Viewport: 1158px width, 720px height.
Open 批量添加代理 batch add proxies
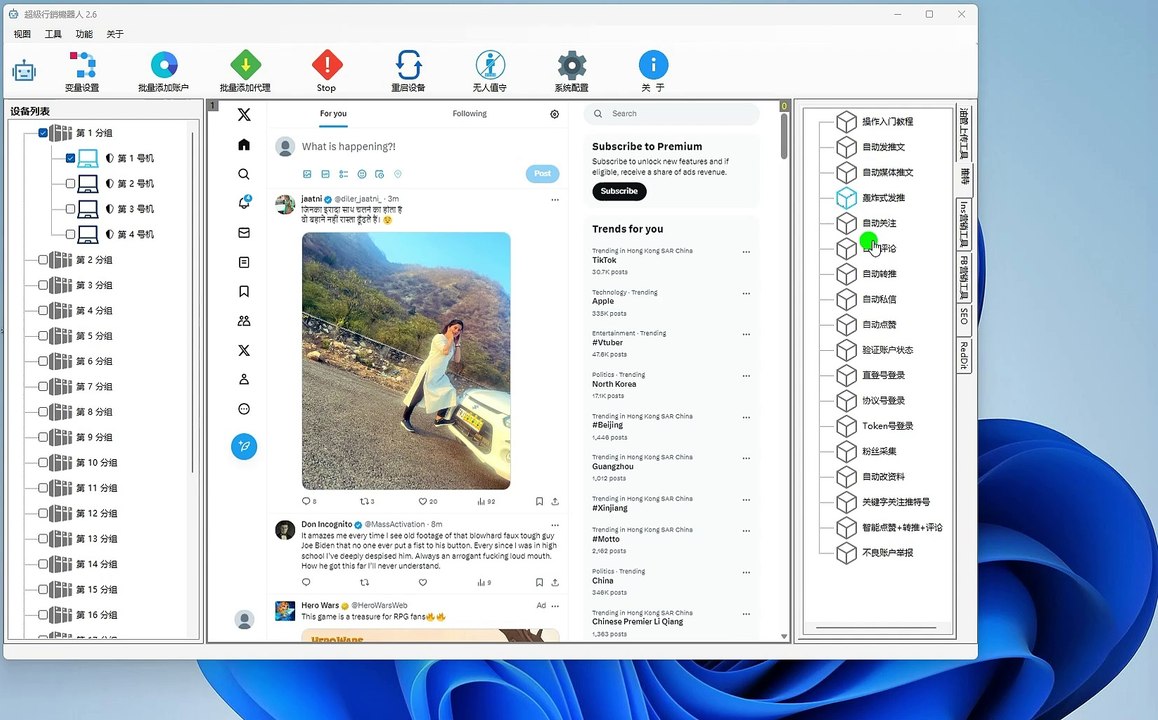click(245, 71)
